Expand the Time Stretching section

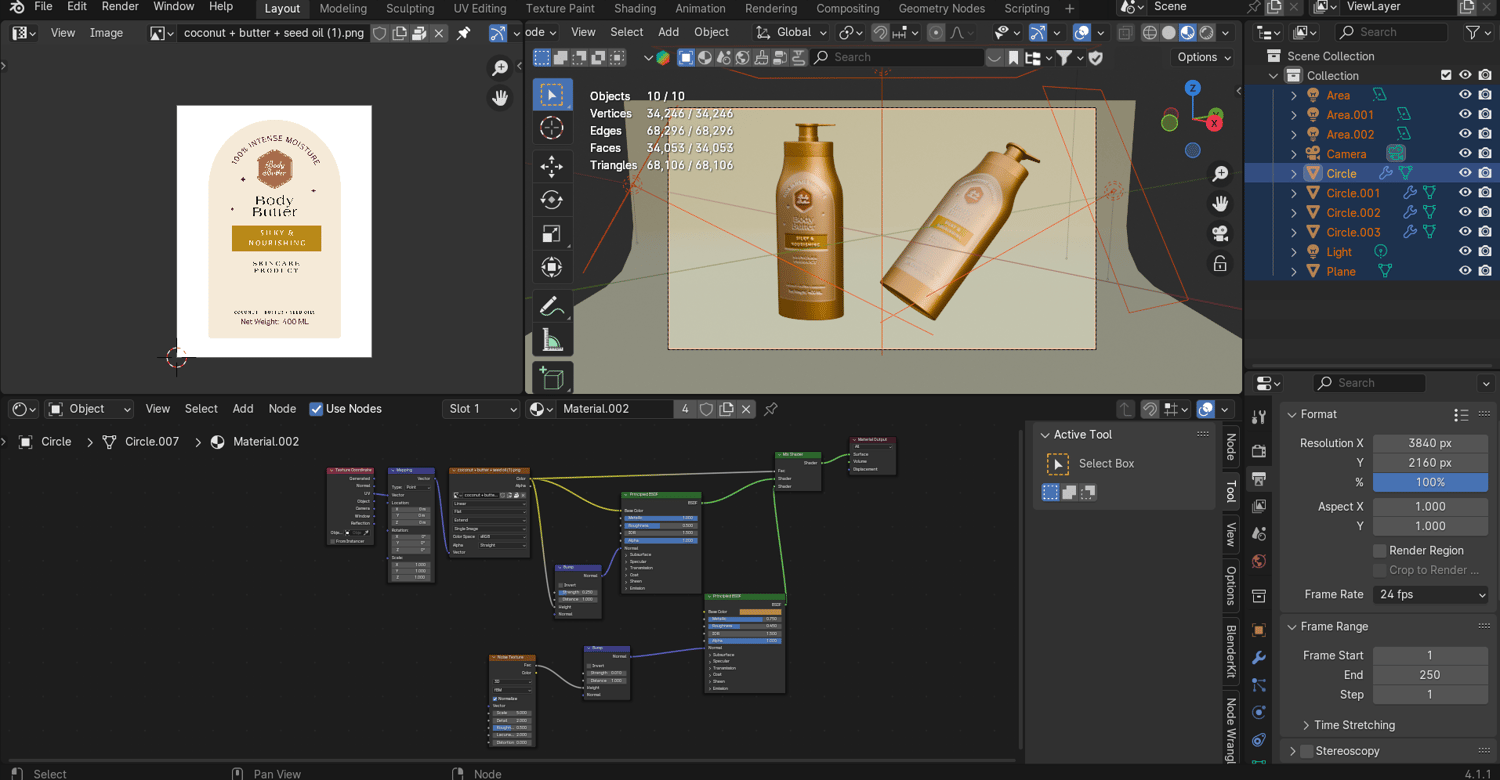click(x=1354, y=725)
